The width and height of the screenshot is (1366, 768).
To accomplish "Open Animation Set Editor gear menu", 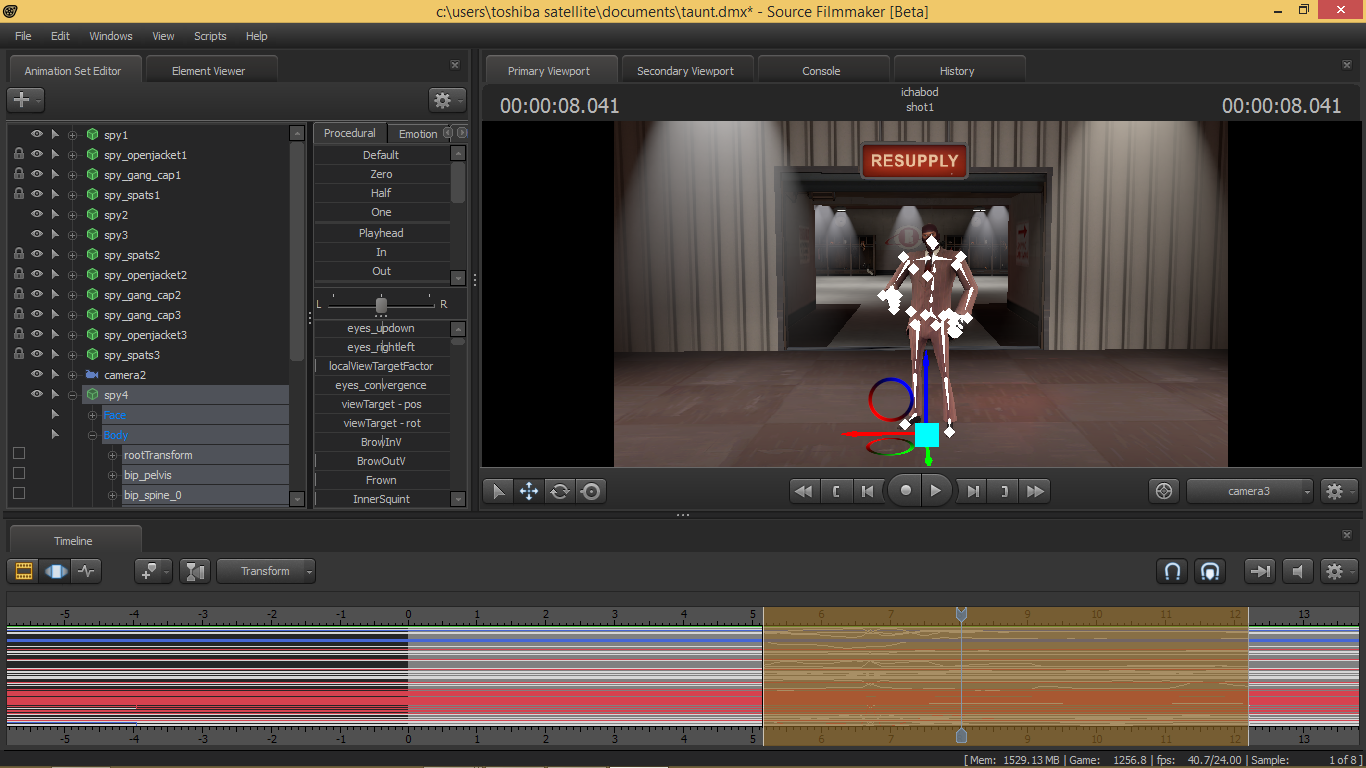I will pyautogui.click(x=447, y=100).
